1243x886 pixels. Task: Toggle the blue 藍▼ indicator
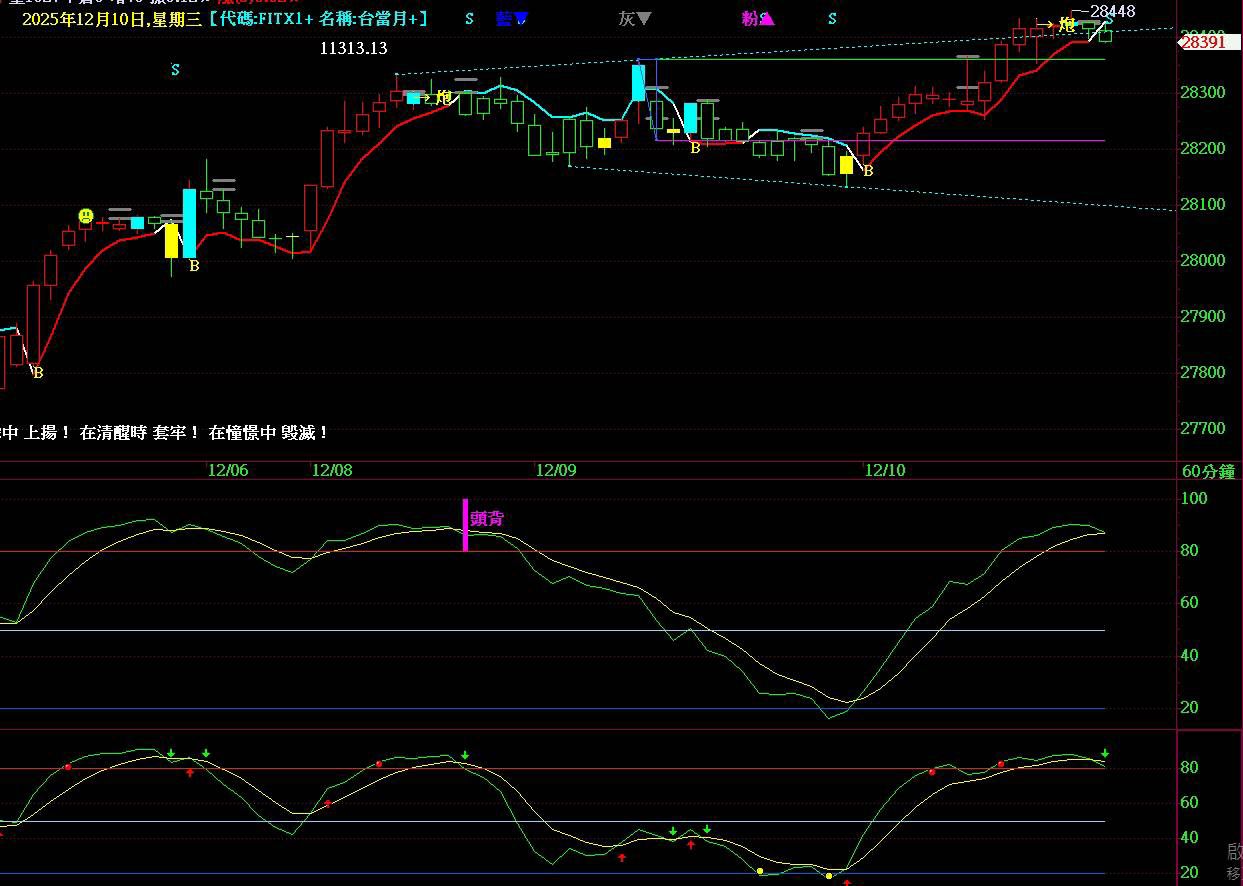click(512, 19)
